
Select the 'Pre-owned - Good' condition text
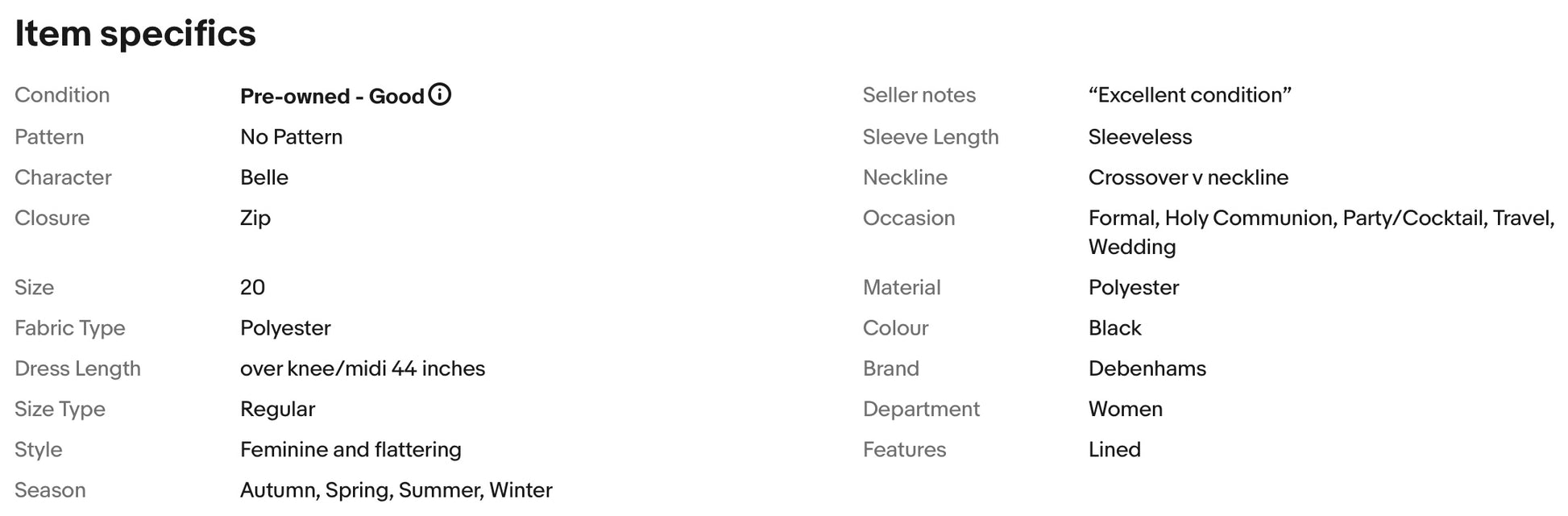click(x=332, y=96)
